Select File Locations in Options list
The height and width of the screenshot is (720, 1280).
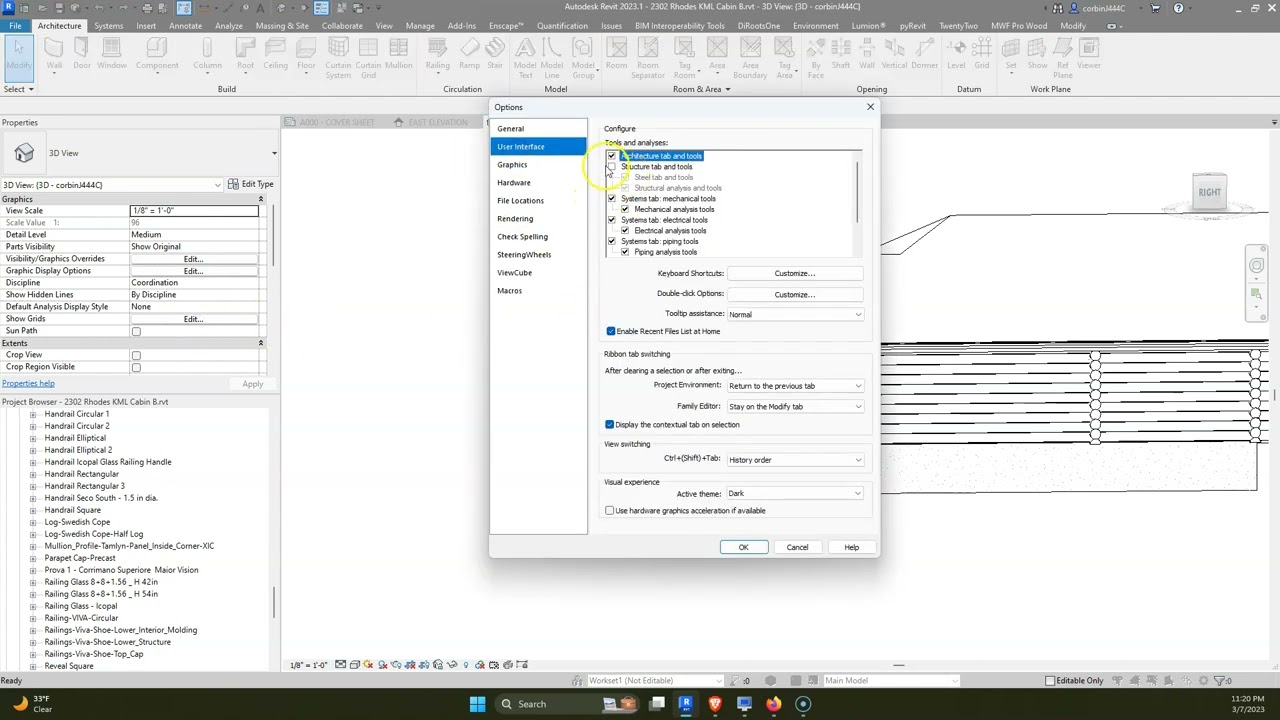pyautogui.click(x=521, y=201)
